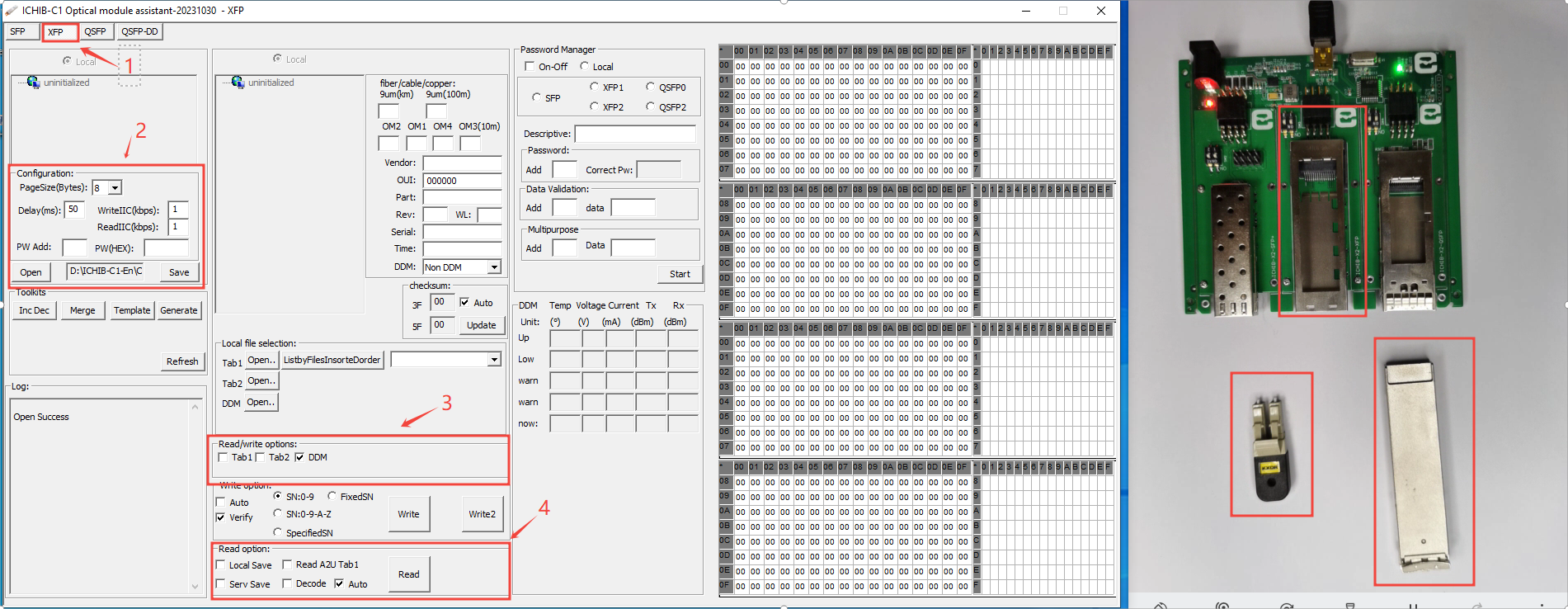
Task: Click the Inc Dec toolkit button
Action: 35,310
